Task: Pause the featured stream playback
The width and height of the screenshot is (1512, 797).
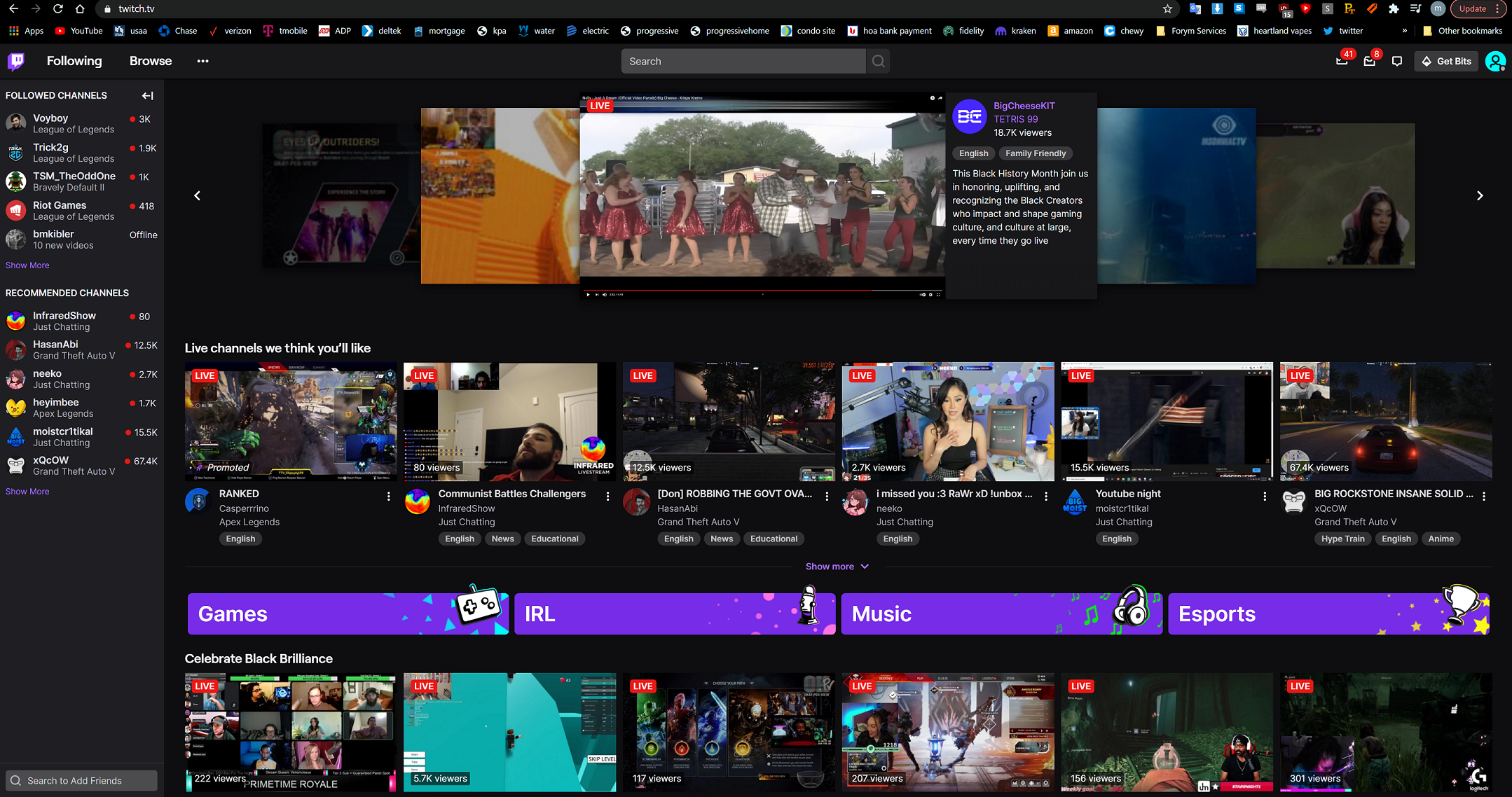Action: 589,294
